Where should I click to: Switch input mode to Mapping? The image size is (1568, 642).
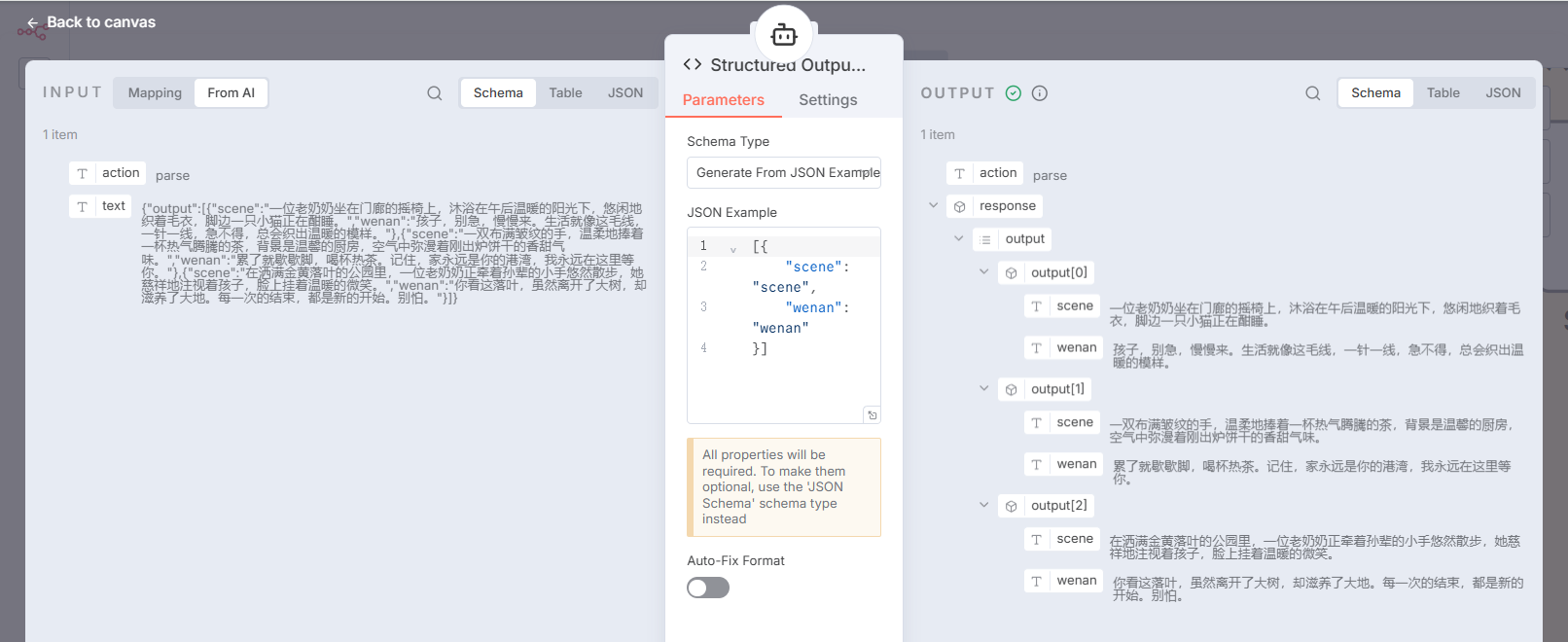(x=155, y=93)
